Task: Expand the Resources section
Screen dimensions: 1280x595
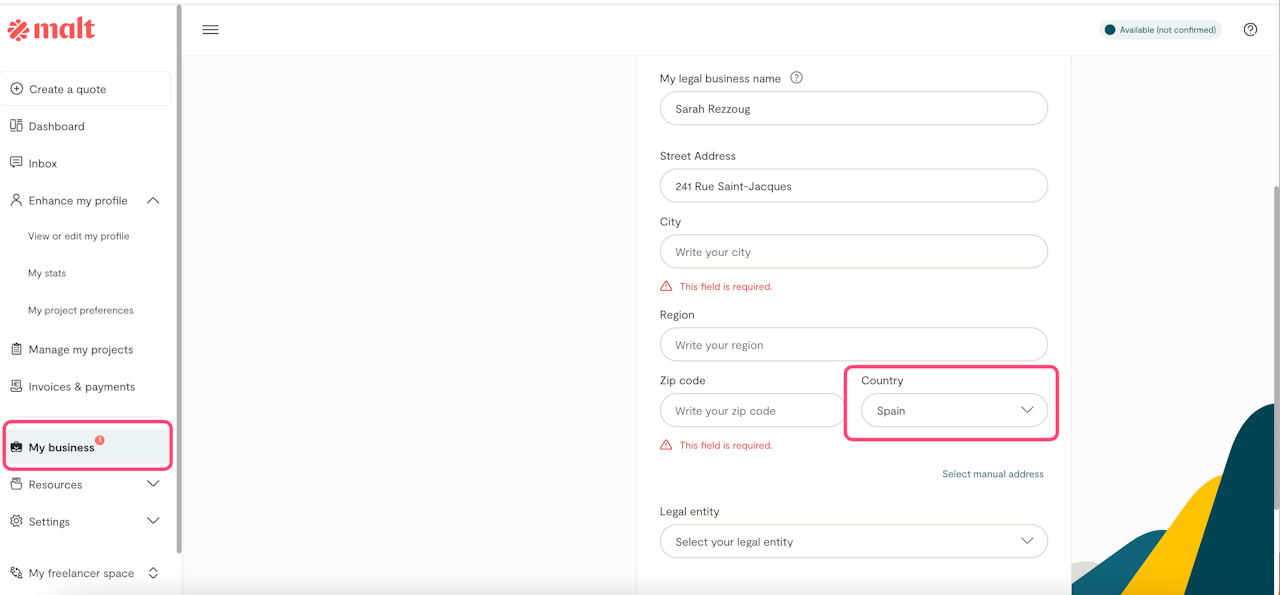Action: (153, 484)
